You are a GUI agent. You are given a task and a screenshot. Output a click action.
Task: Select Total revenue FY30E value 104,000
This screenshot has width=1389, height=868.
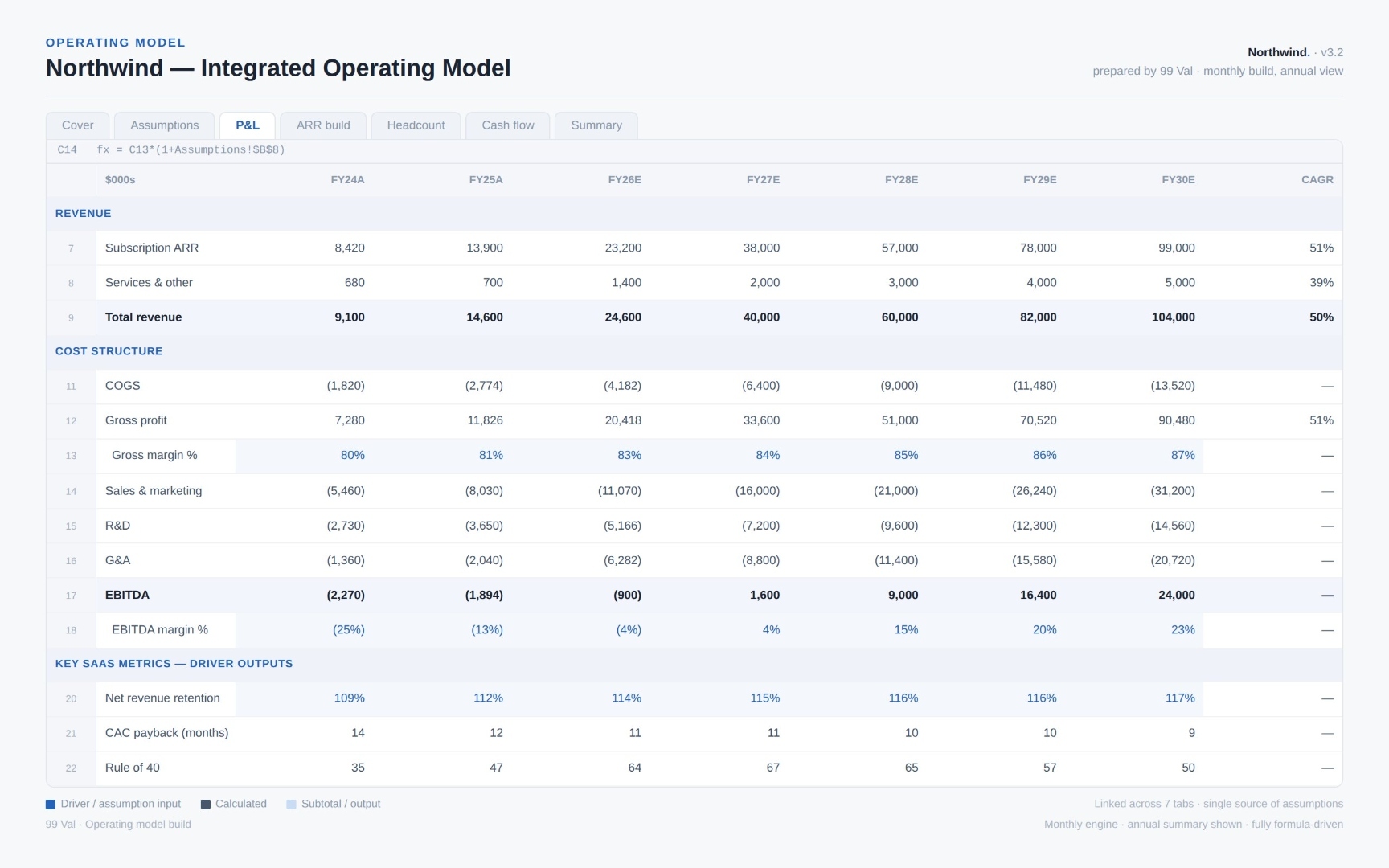coord(1173,317)
